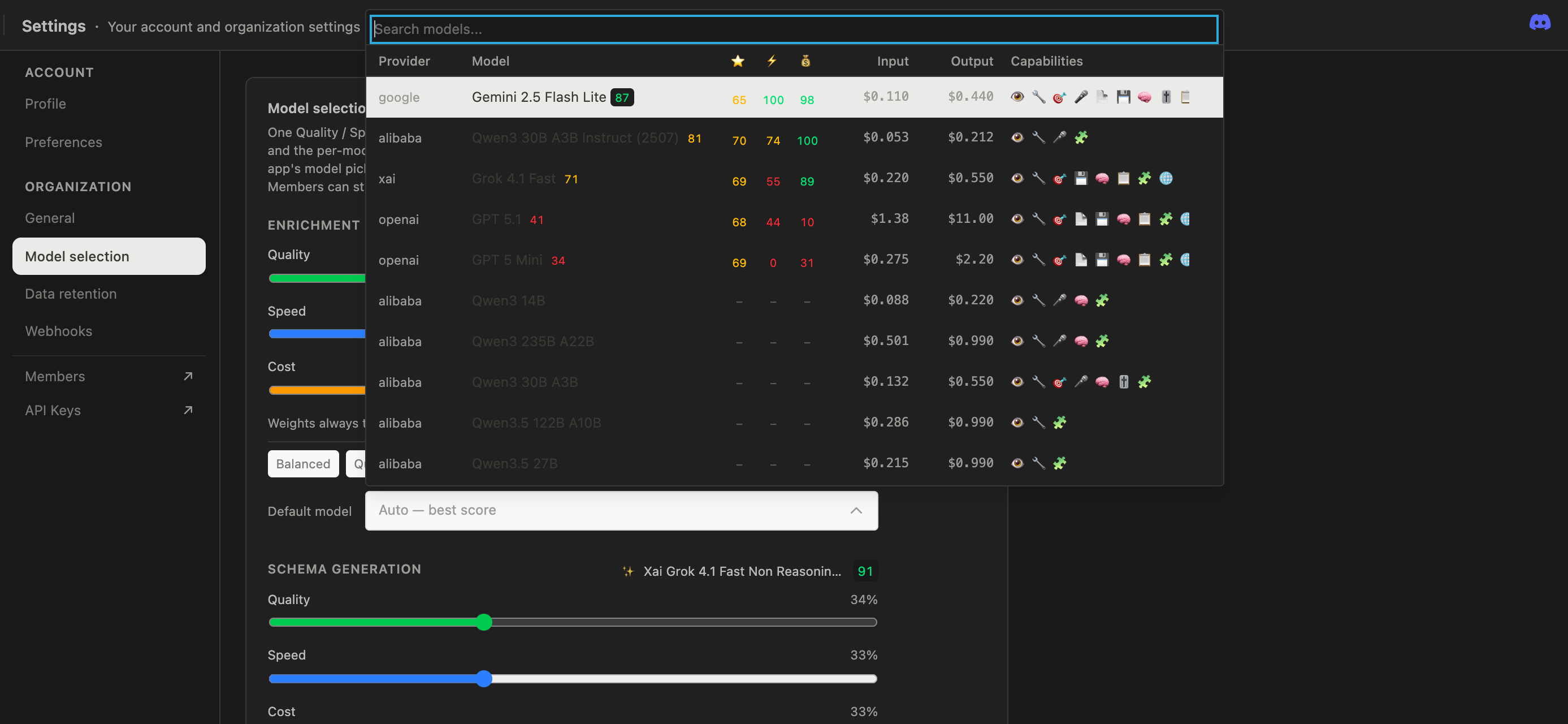Click the Xai Grok 4.1 Fast Non Reasoning label
Screen dimensions: 1568x724
[x=742, y=571]
